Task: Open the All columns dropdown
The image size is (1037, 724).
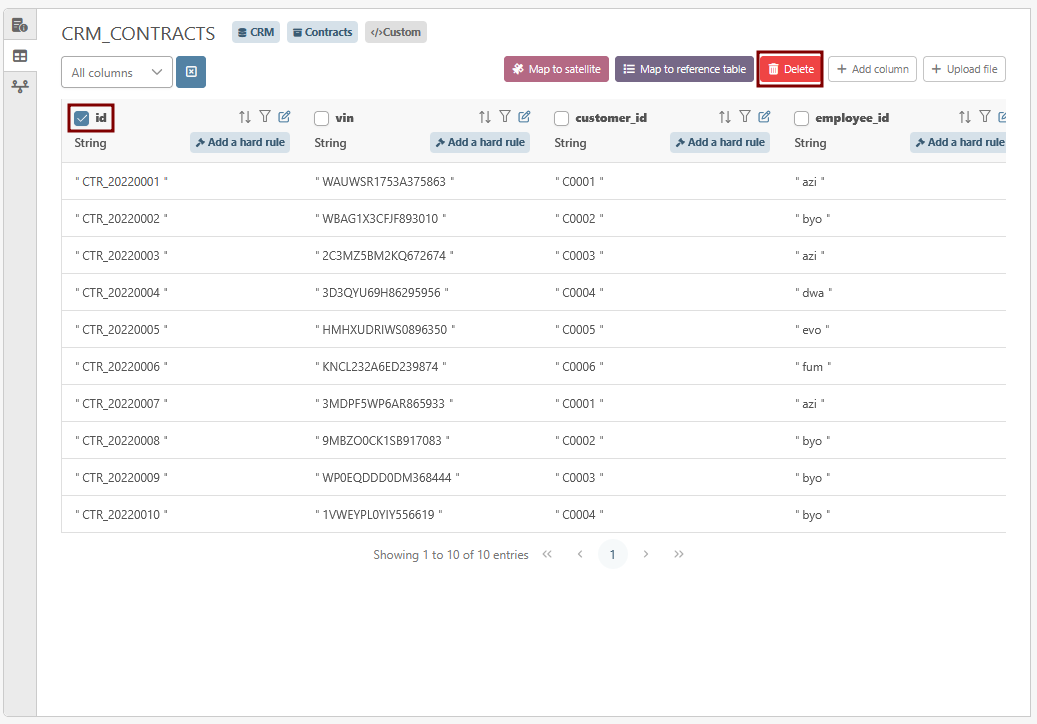Action: [116, 72]
